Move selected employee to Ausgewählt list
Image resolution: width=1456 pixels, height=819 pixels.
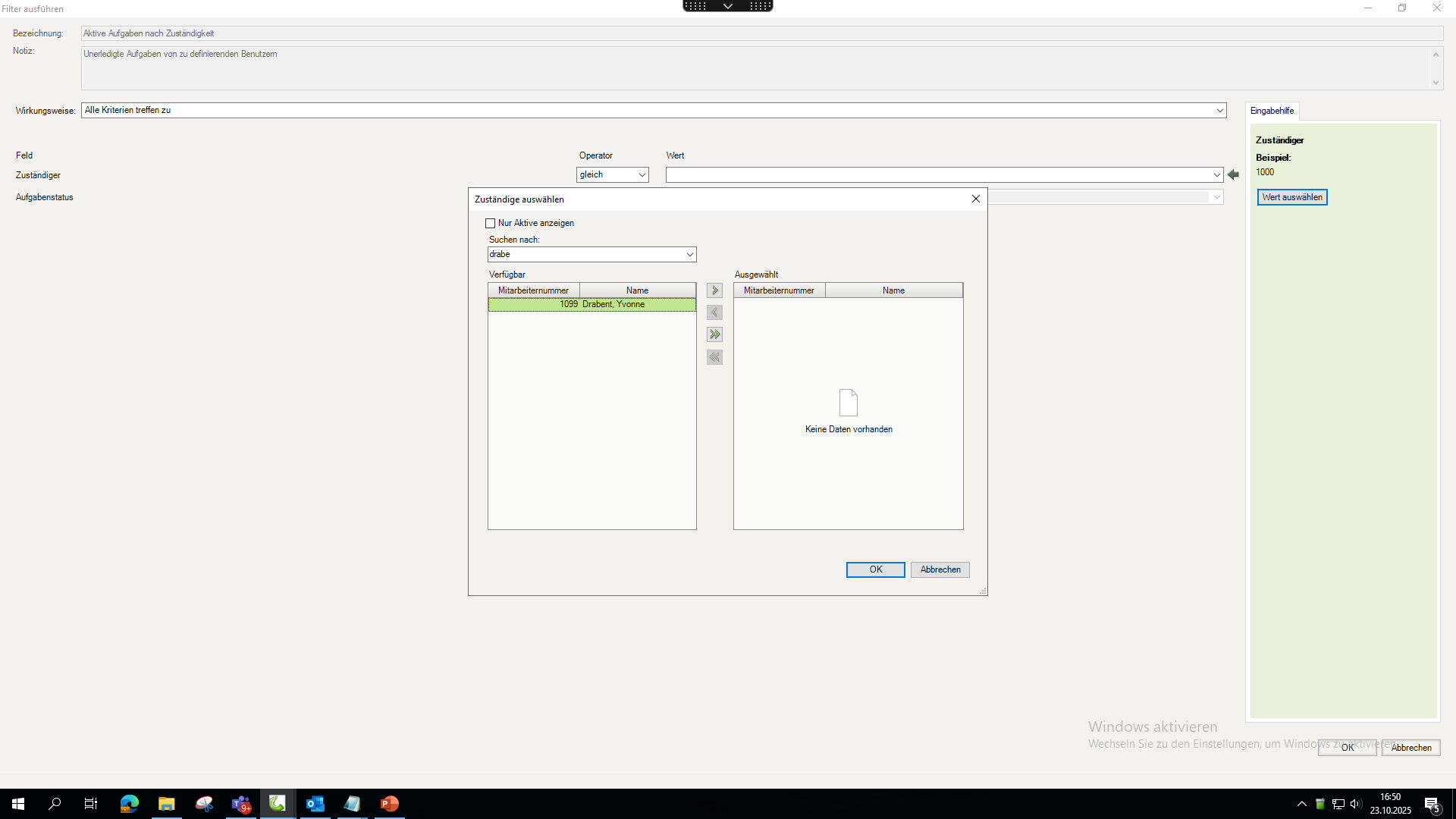pos(714,290)
